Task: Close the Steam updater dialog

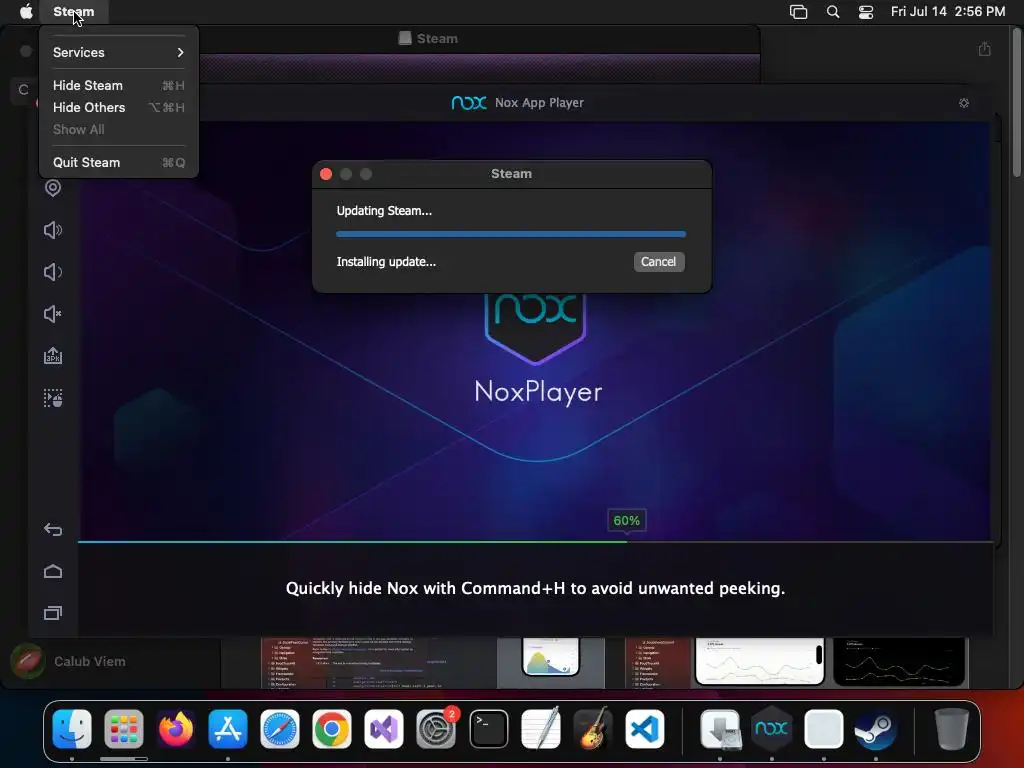Action: point(326,174)
